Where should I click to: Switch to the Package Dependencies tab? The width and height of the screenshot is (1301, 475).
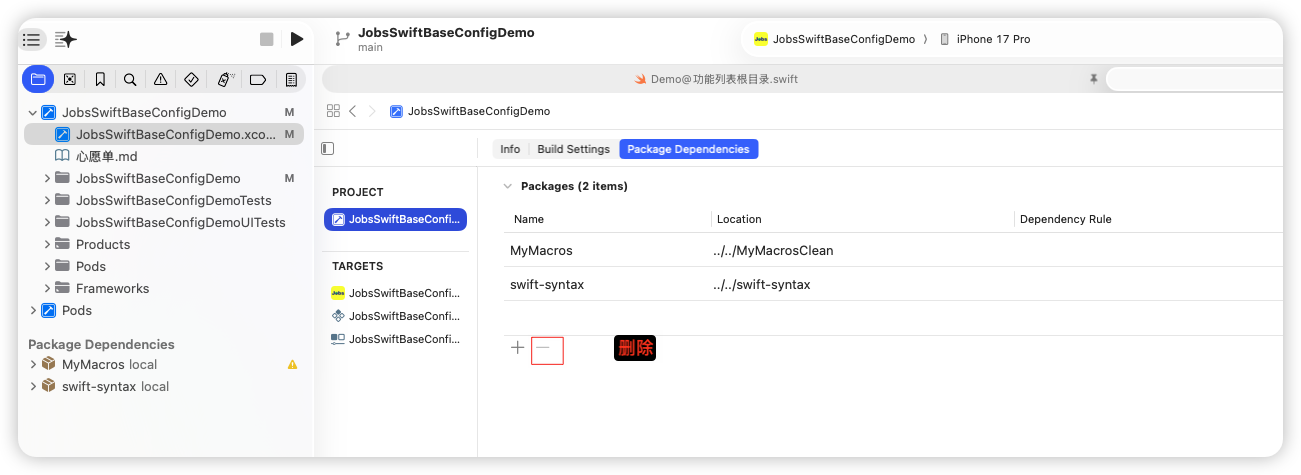click(688, 149)
